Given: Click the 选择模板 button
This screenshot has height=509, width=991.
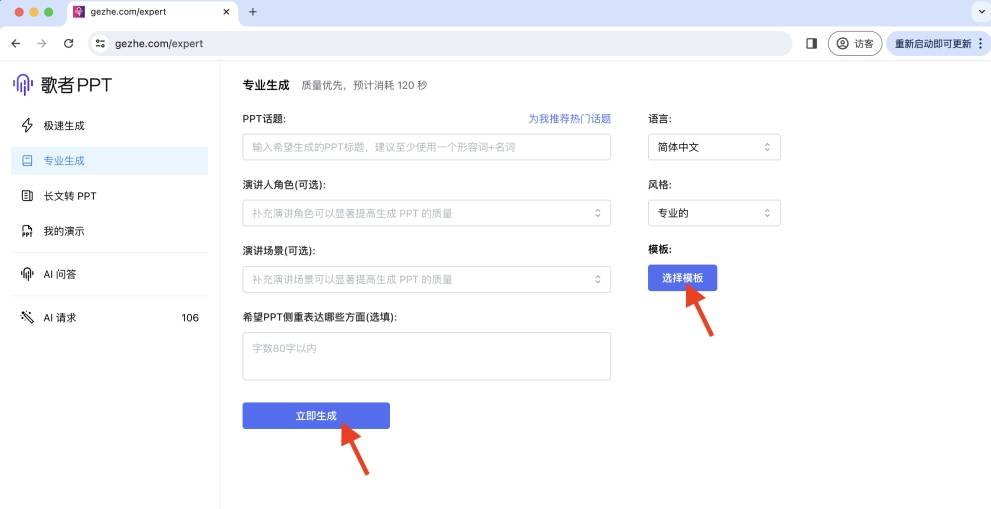Looking at the screenshot, I should 683,278.
